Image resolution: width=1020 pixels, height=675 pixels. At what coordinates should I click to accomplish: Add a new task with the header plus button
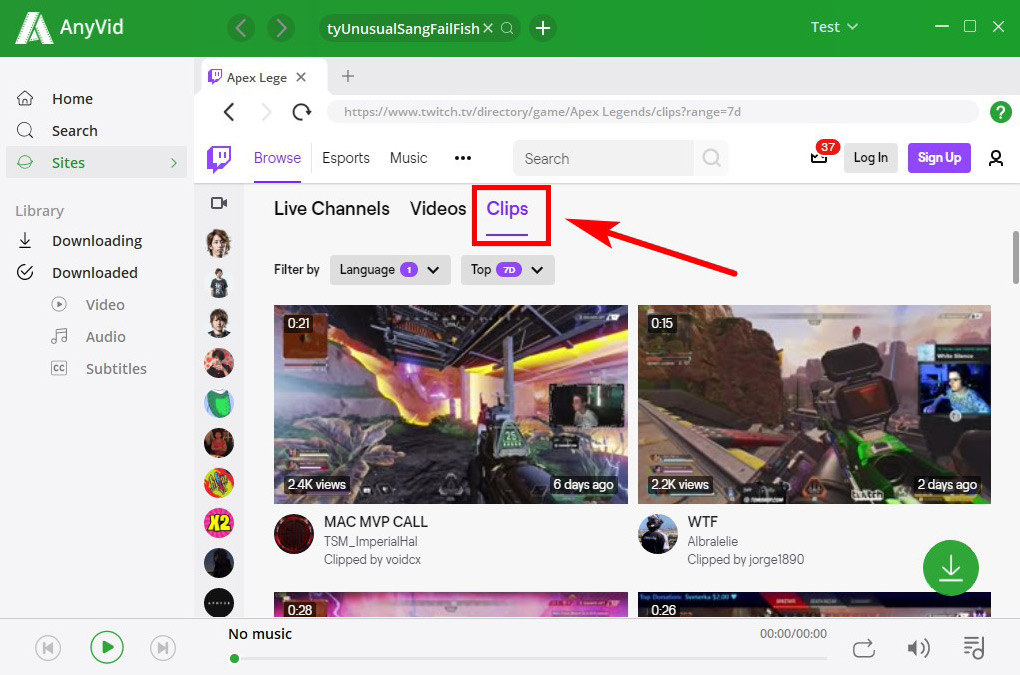pos(543,28)
